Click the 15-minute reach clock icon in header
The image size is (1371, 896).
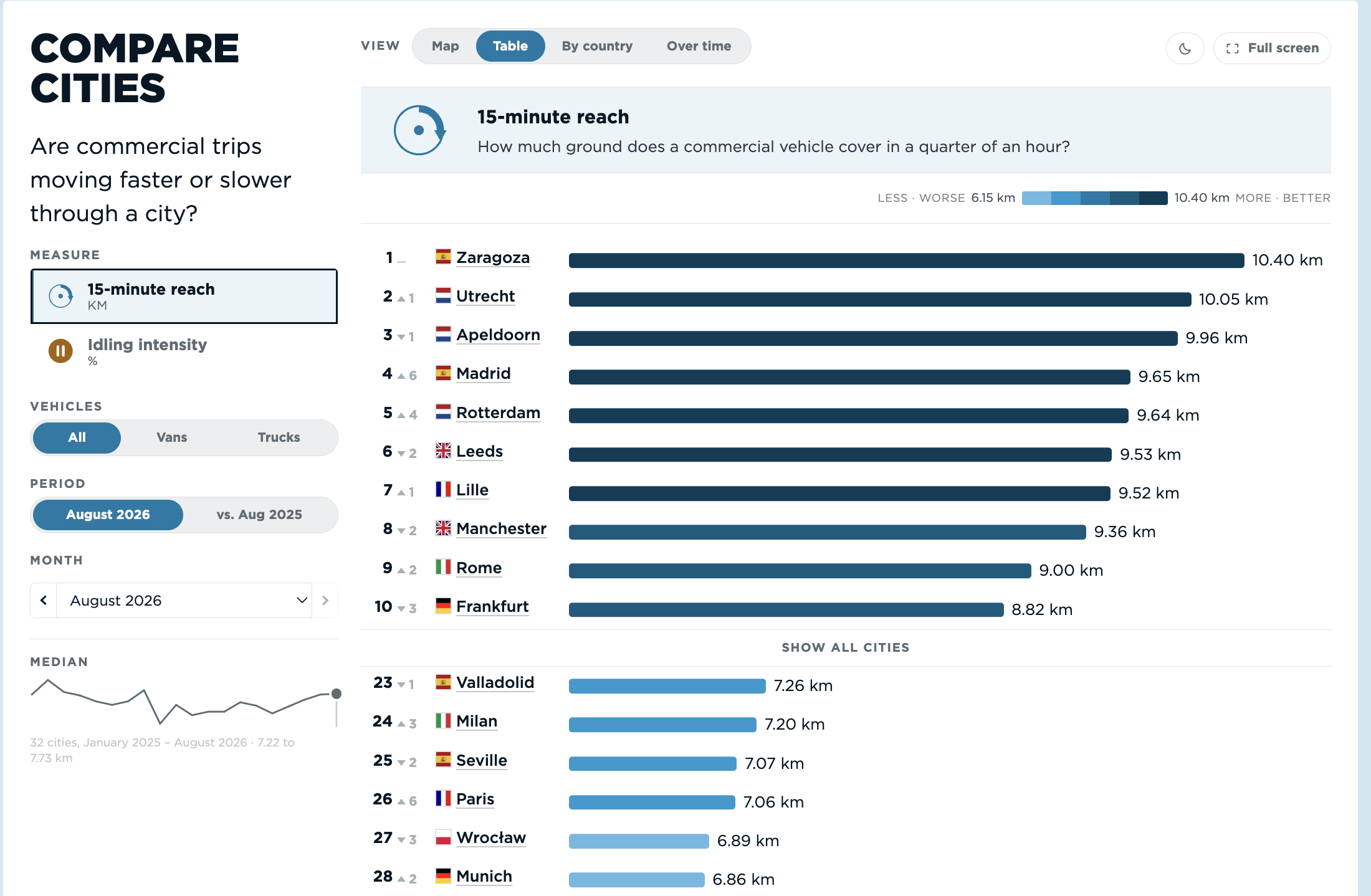point(419,130)
